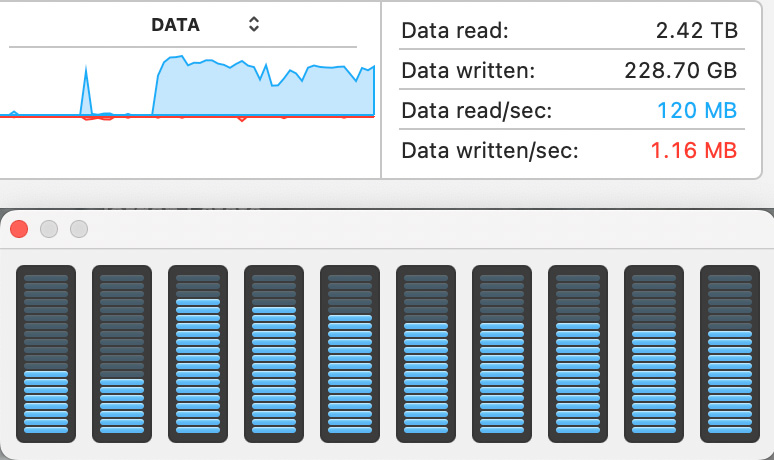
Task: Click the second CPU core usage bar
Action: pyautogui.click(x=122, y=354)
